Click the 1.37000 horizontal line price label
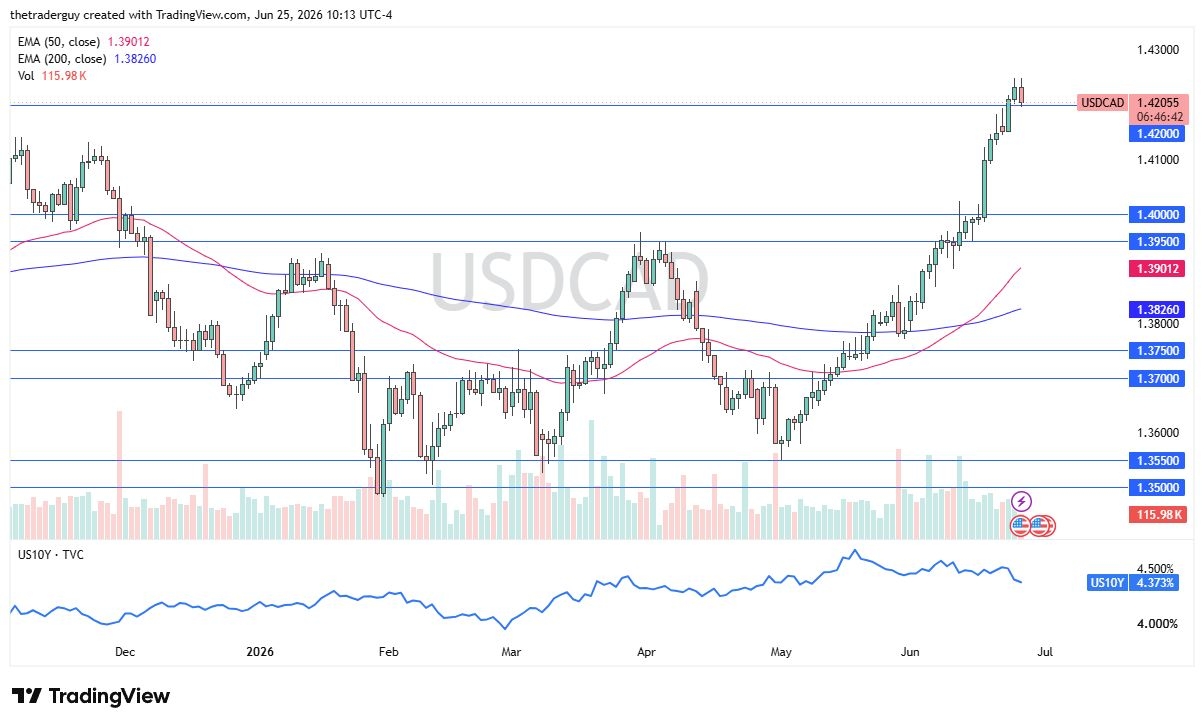Viewport: 1204px width, 726px height. [1158, 379]
